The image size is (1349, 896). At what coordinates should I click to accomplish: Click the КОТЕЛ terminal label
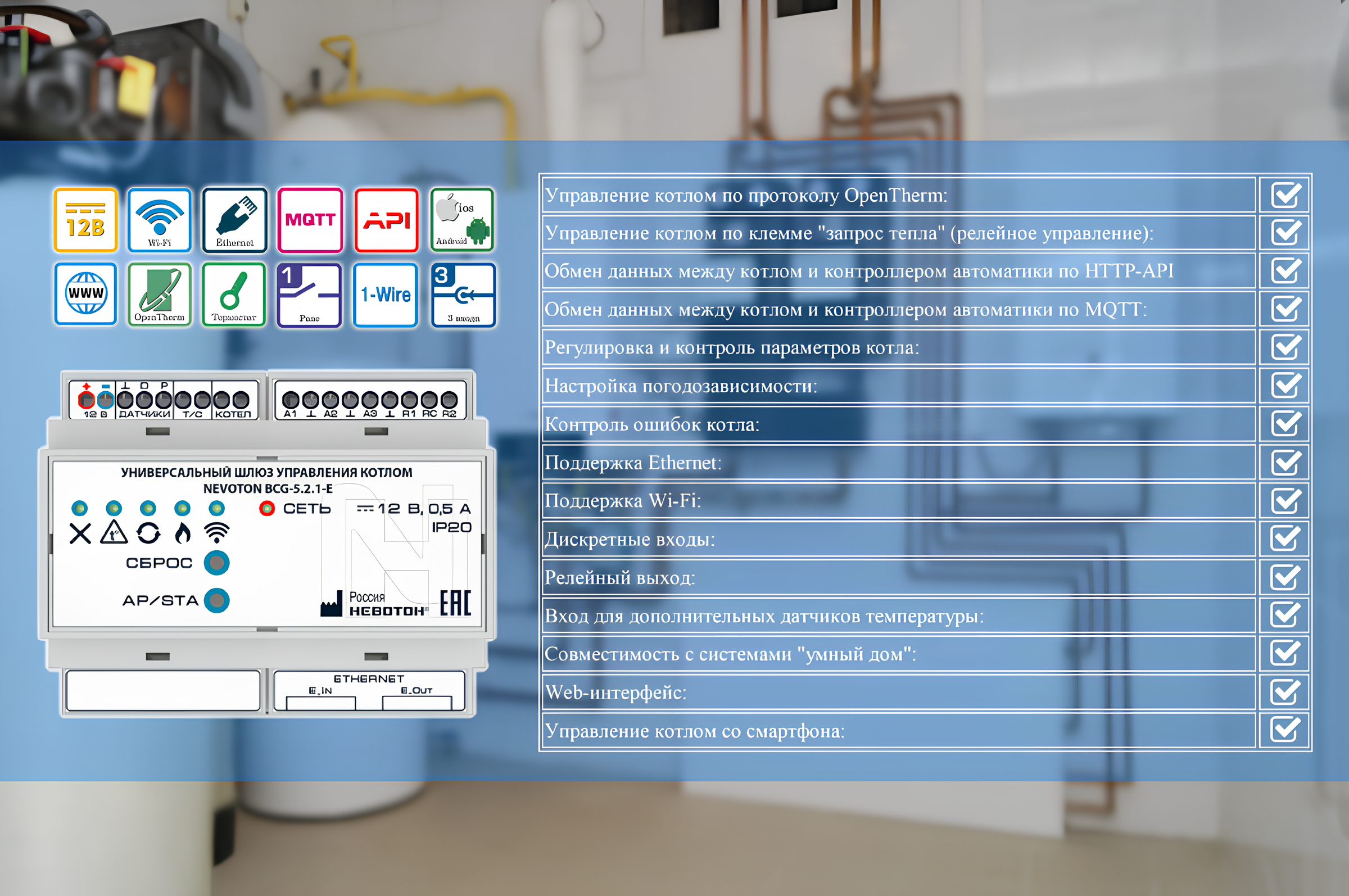pyautogui.click(x=233, y=414)
